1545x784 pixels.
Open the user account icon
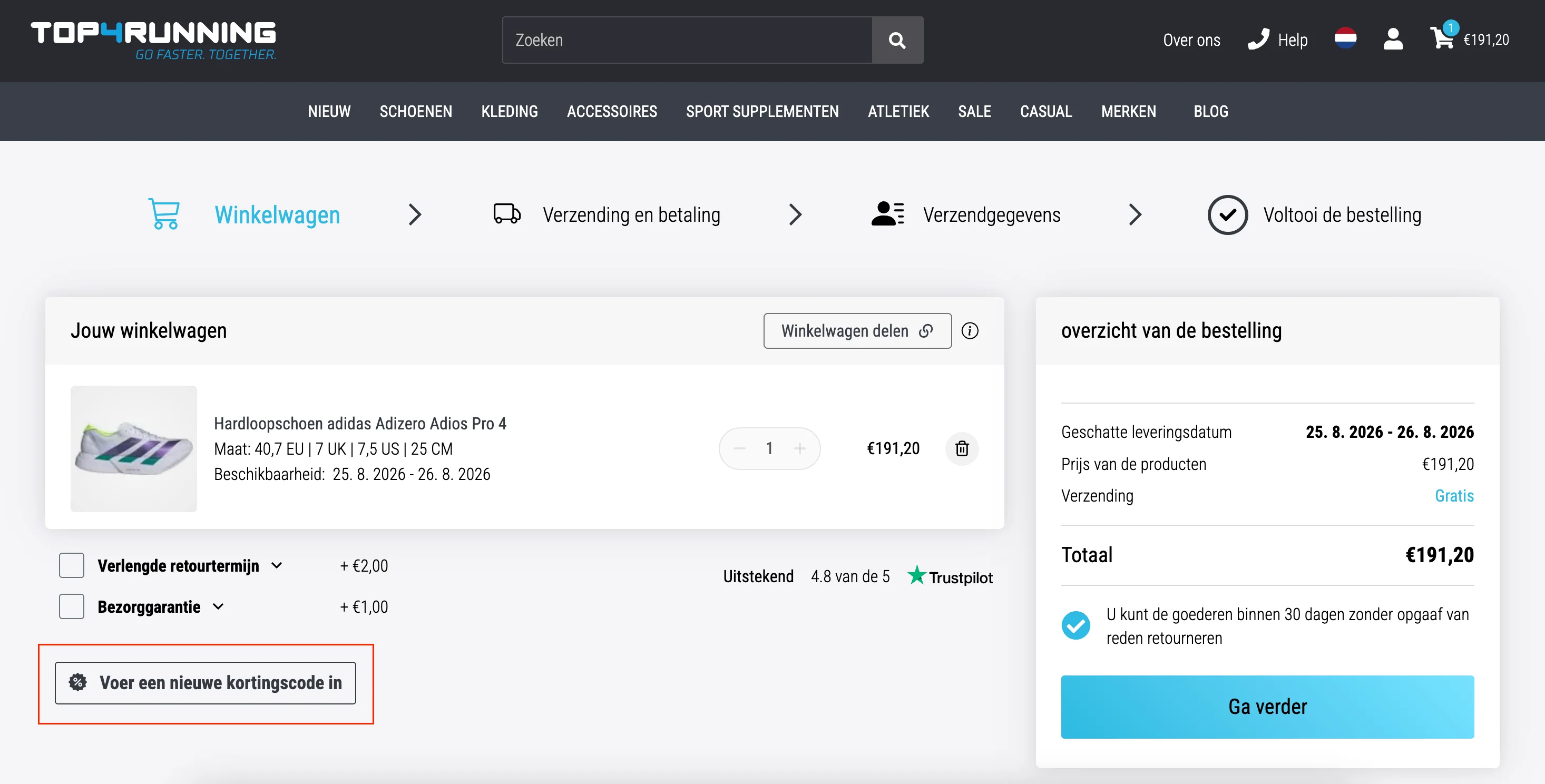[1393, 40]
